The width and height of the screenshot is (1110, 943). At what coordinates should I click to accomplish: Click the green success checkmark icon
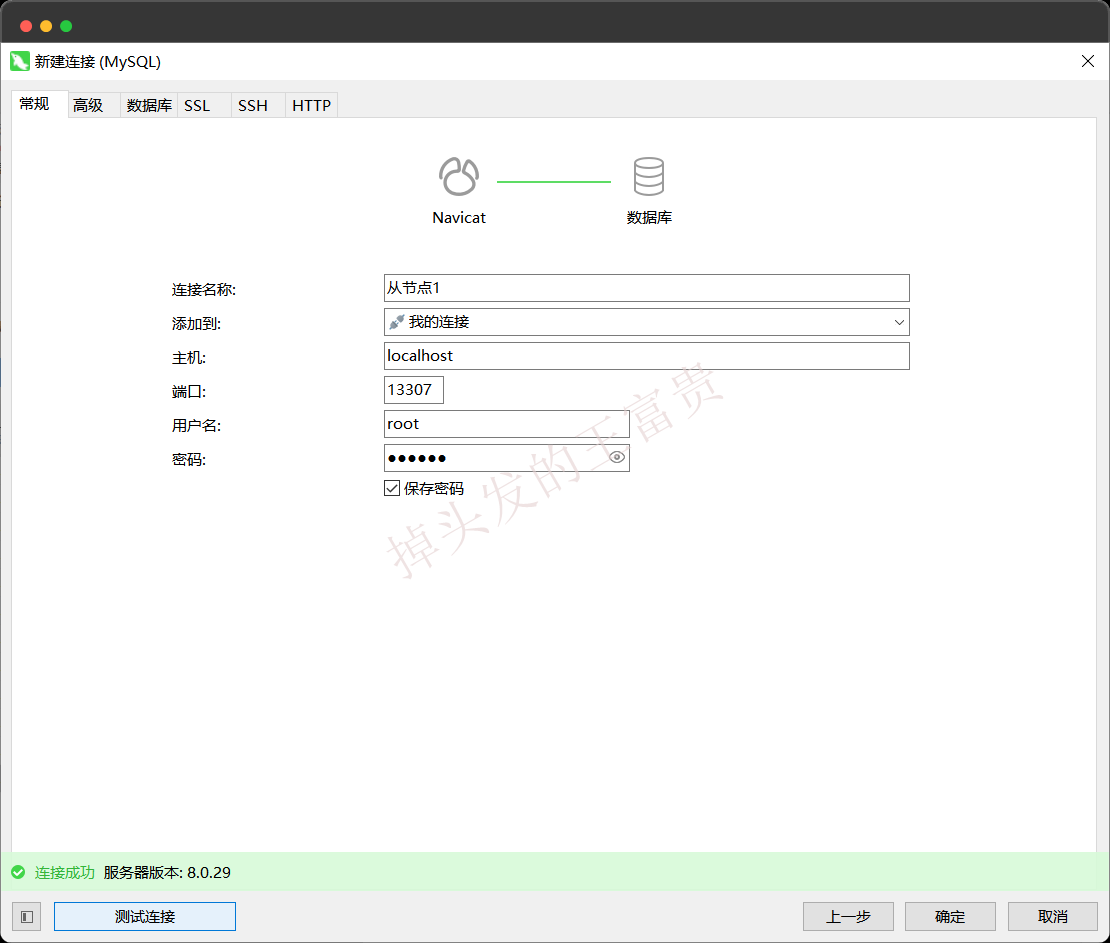(18, 872)
